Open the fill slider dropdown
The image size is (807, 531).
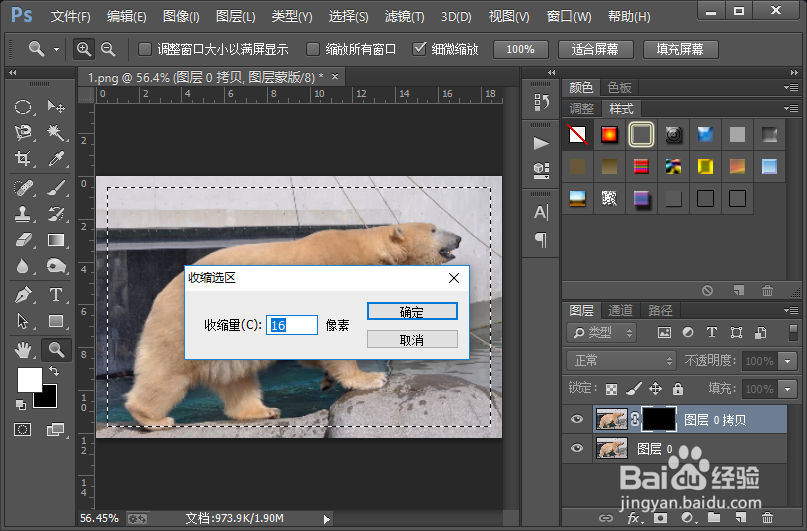tap(787, 389)
